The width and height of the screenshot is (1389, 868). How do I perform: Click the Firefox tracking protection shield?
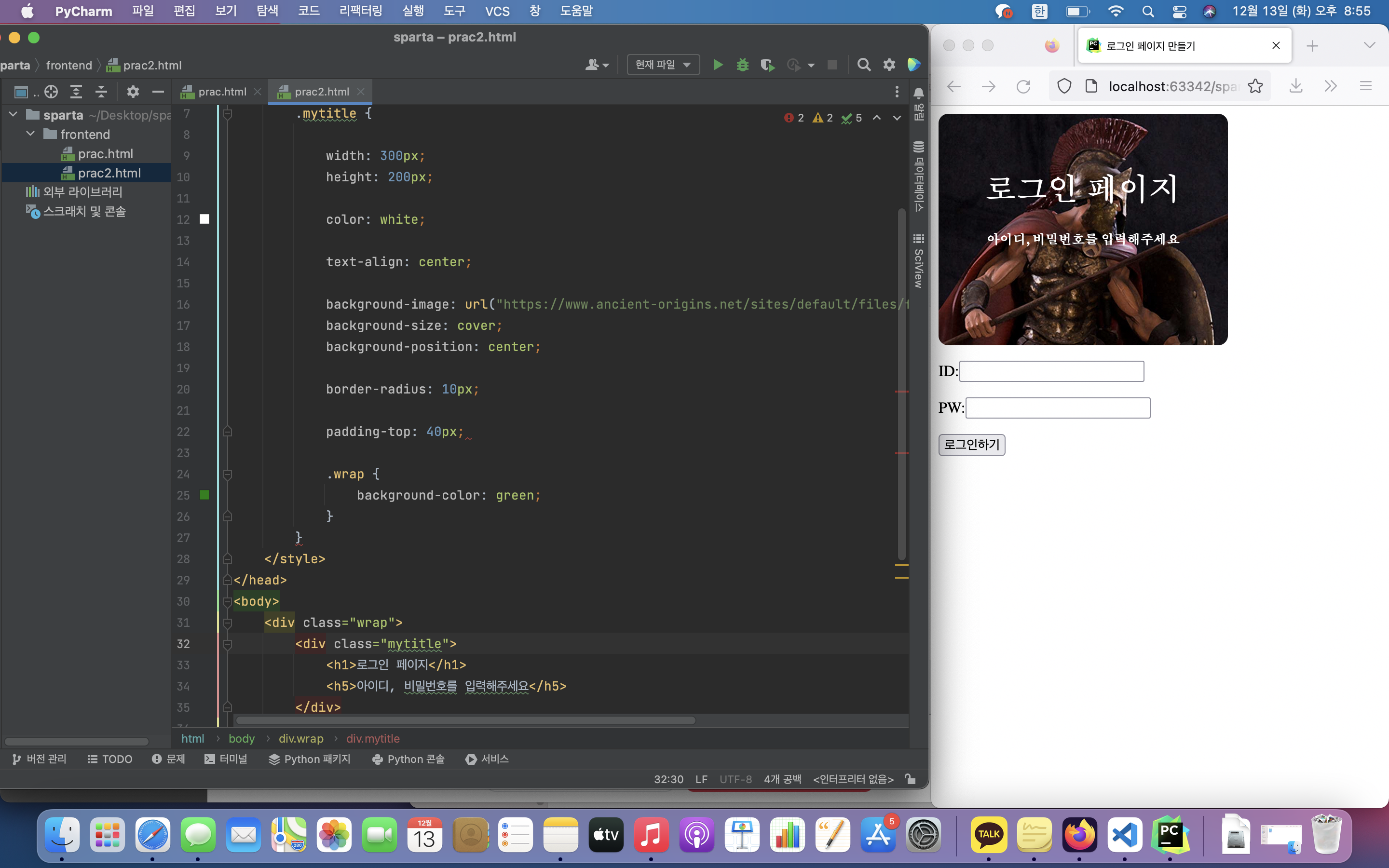[1064, 86]
